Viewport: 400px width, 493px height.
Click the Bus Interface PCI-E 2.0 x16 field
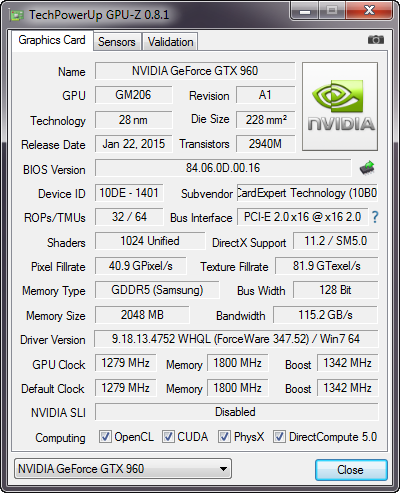point(302,217)
